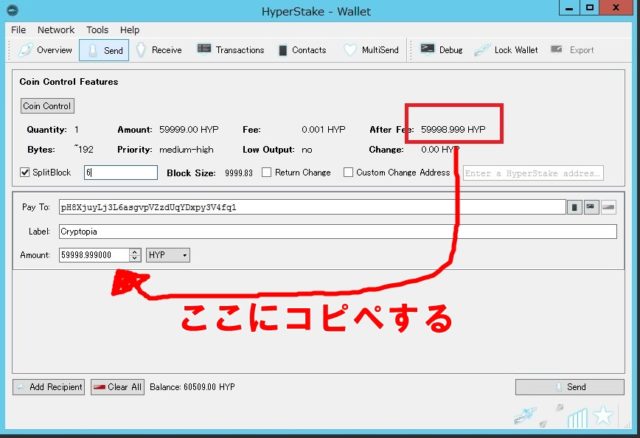
Task: Open the HYP unit dropdown
Action: tap(168, 255)
